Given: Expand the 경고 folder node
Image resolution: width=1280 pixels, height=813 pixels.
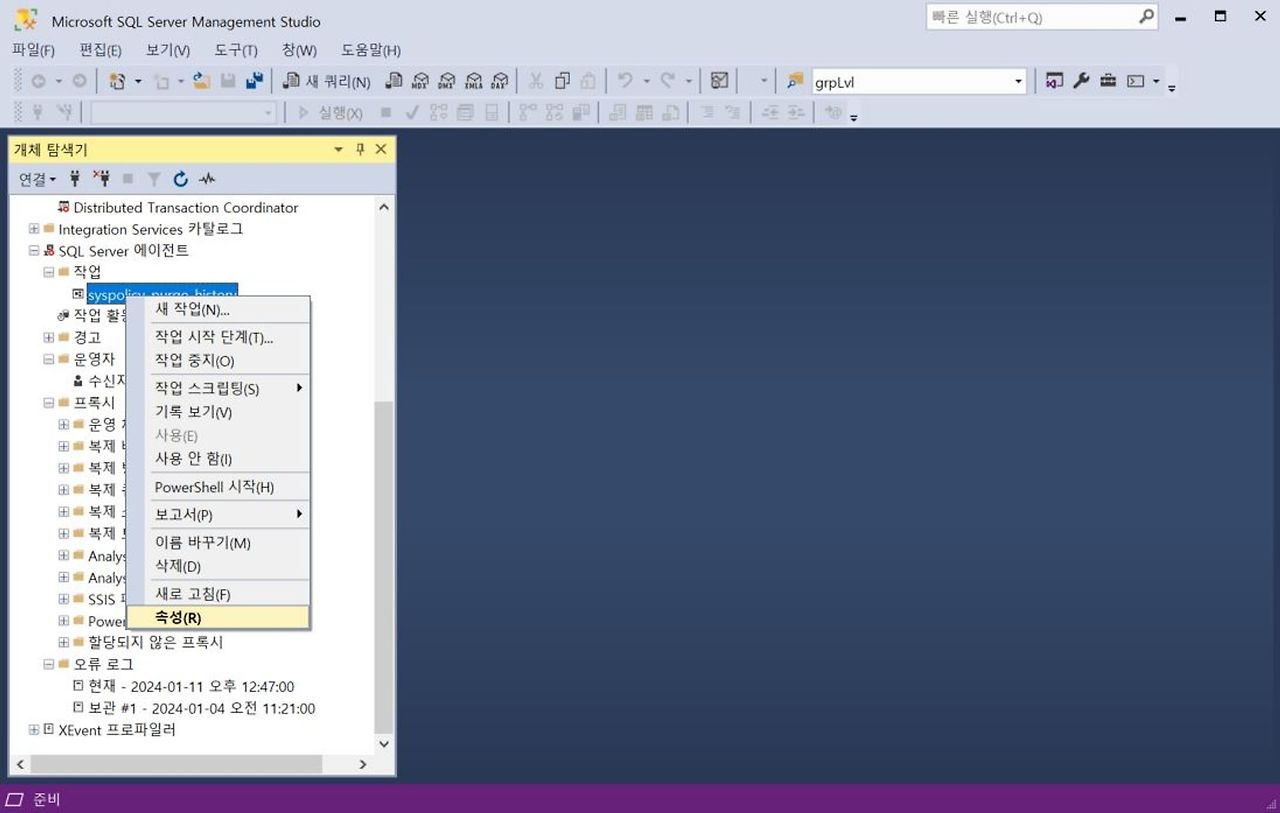Looking at the screenshot, I should click(x=48, y=337).
